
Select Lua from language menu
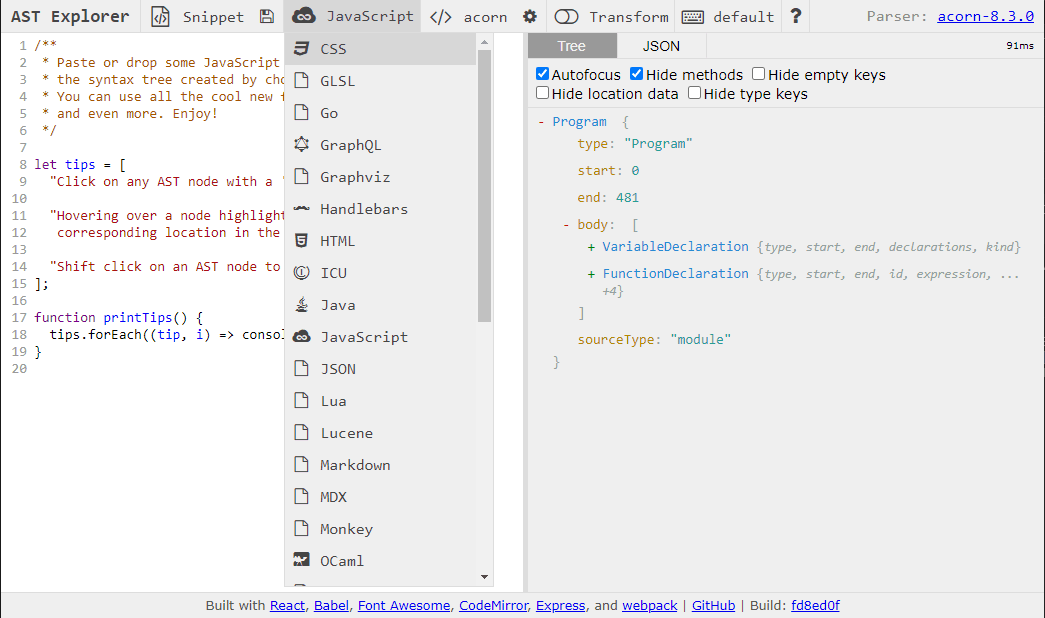coord(381,401)
